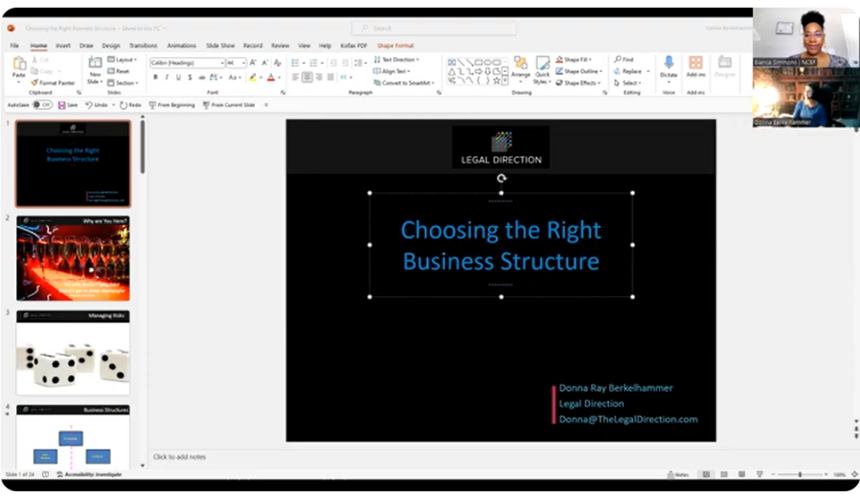Select the star shape in shapes gallery
Image resolution: width=860 pixels, height=496 pixels.
tap(496, 81)
